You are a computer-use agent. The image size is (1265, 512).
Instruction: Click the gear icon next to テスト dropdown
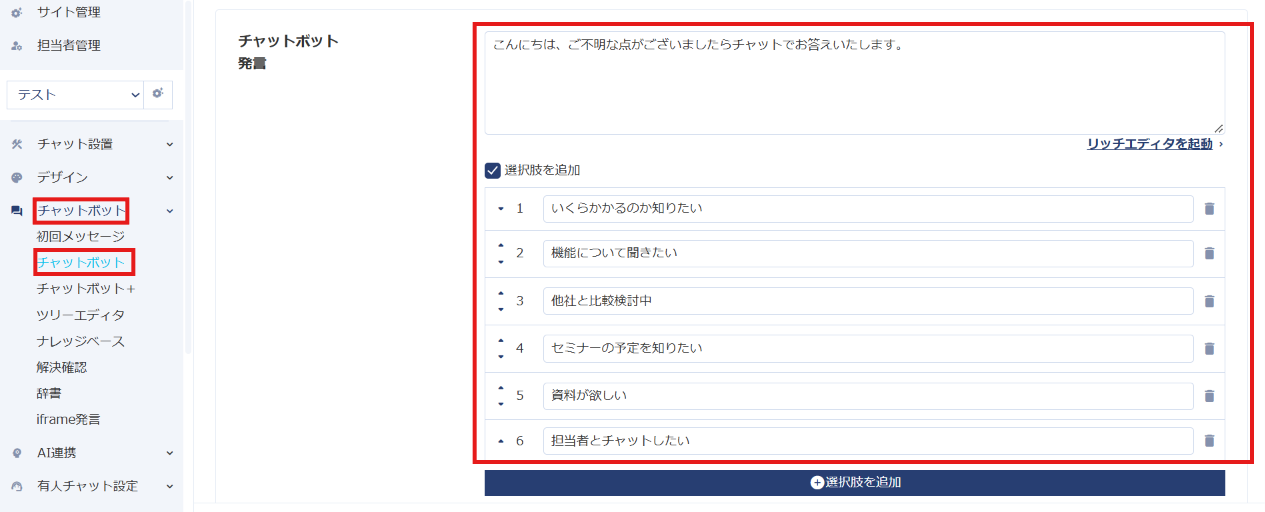[x=158, y=94]
